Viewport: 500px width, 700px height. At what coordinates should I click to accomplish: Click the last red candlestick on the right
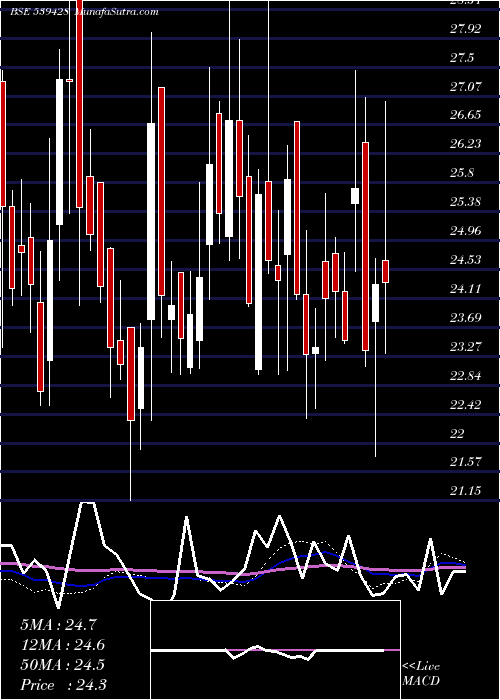385,271
